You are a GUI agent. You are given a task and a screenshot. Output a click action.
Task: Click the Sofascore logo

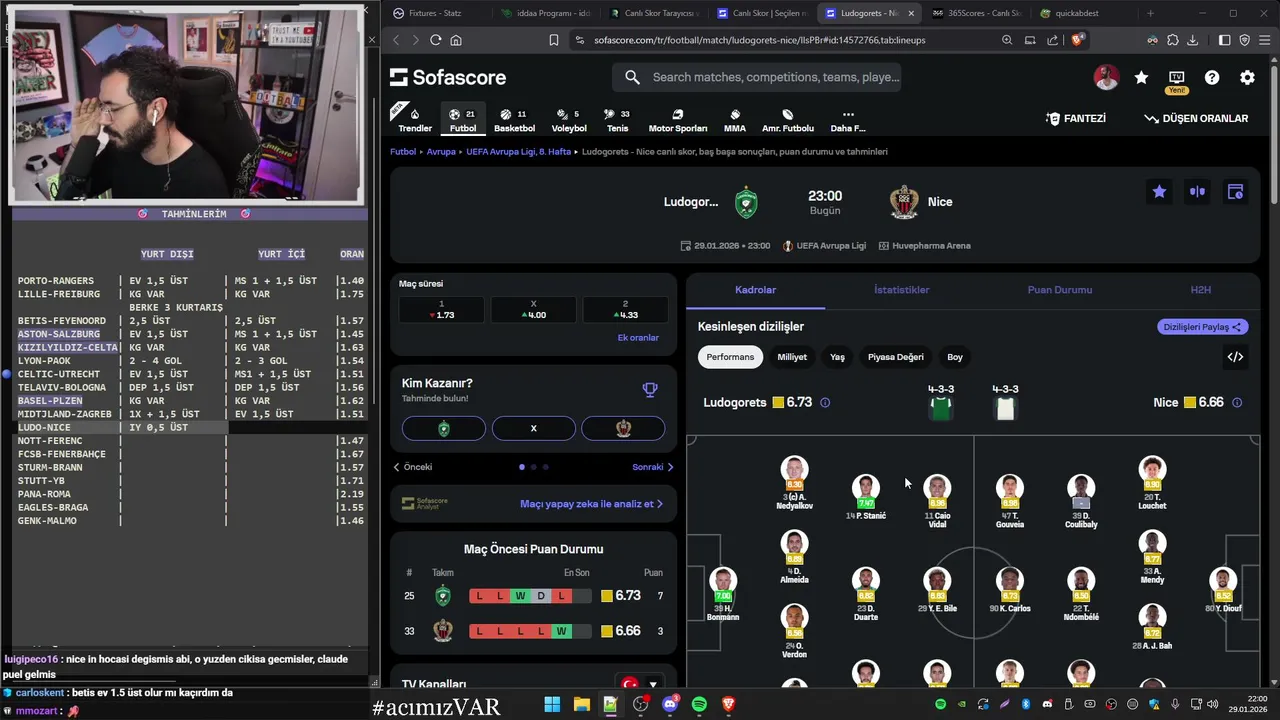[448, 77]
